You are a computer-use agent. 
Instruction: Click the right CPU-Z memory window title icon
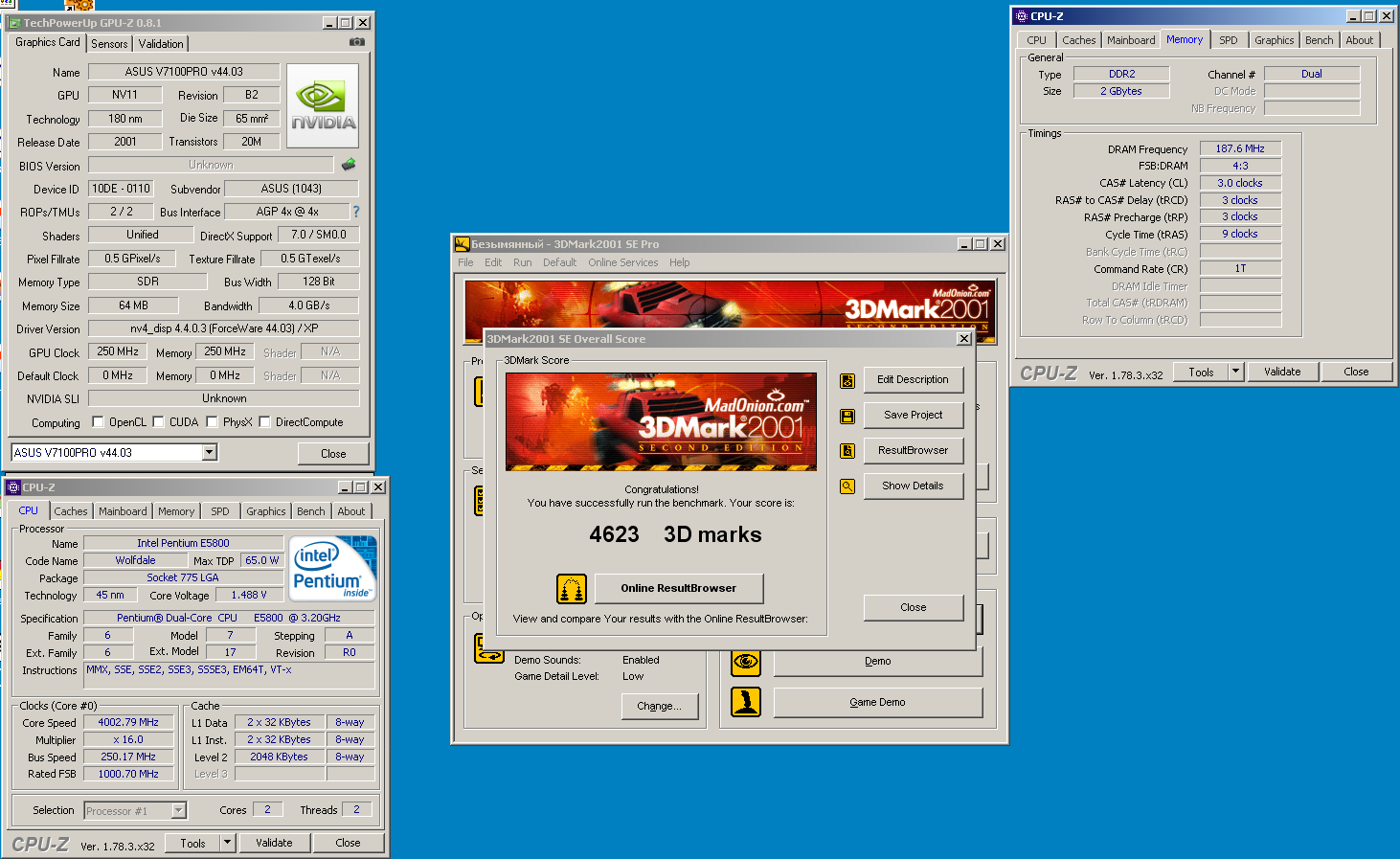[x=1022, y=16]
